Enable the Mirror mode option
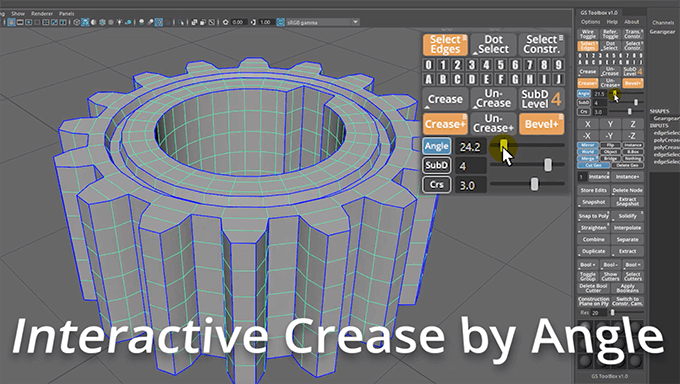Image resolution: width=680 pixels, height=384 pixels. pyautogui.click(x=588, y=145)
